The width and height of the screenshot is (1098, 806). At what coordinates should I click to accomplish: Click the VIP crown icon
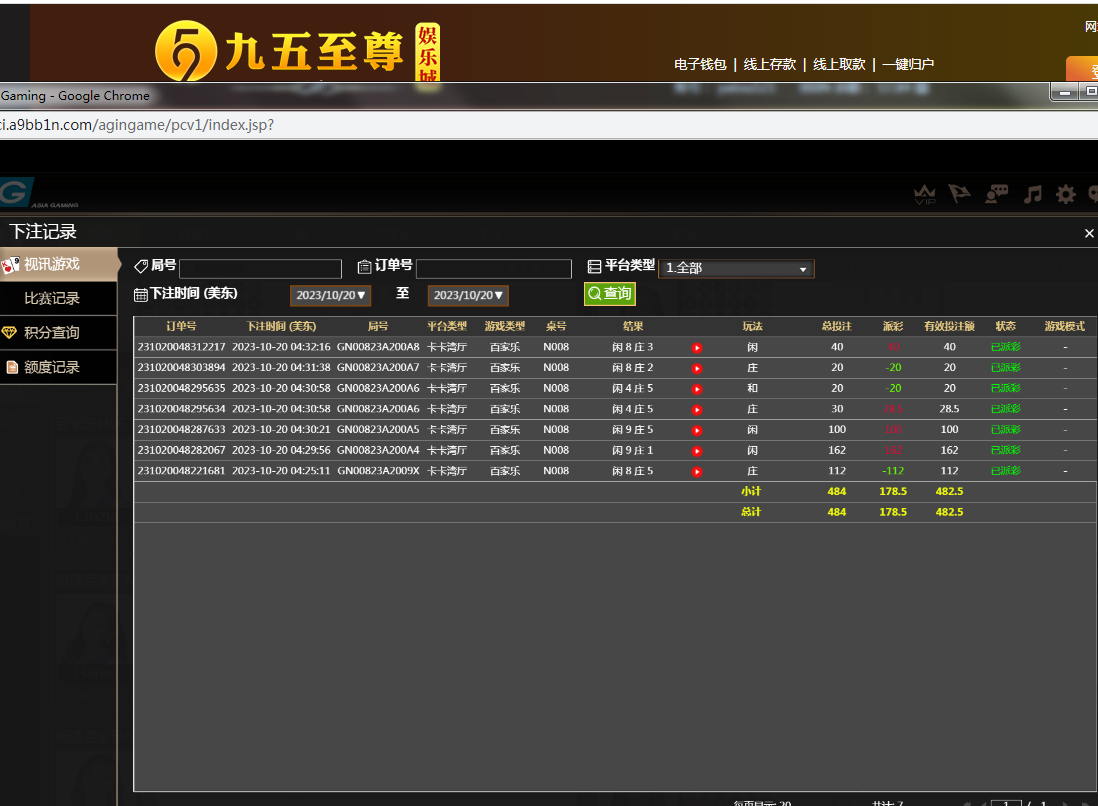click(x=925, y=194)
